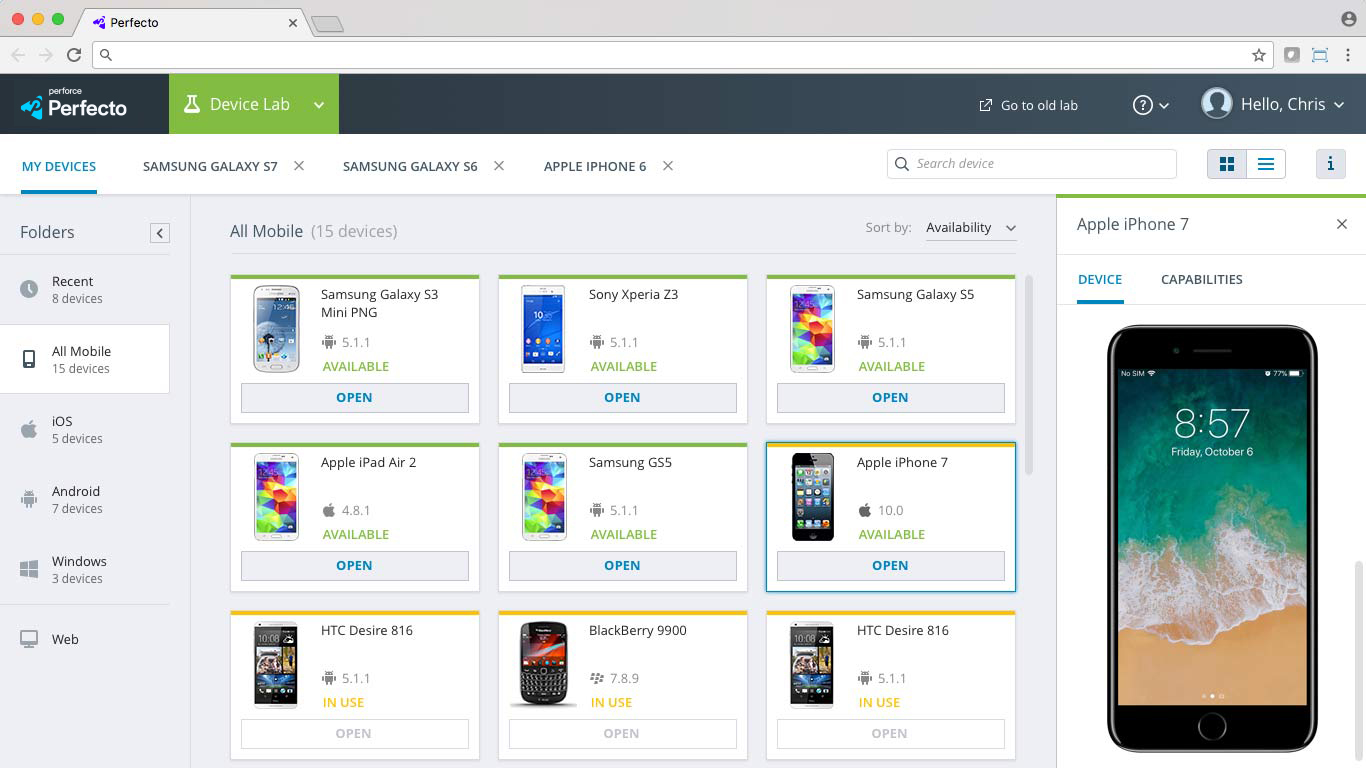Click the Hello, Chris user avatar

point(1216,104)
